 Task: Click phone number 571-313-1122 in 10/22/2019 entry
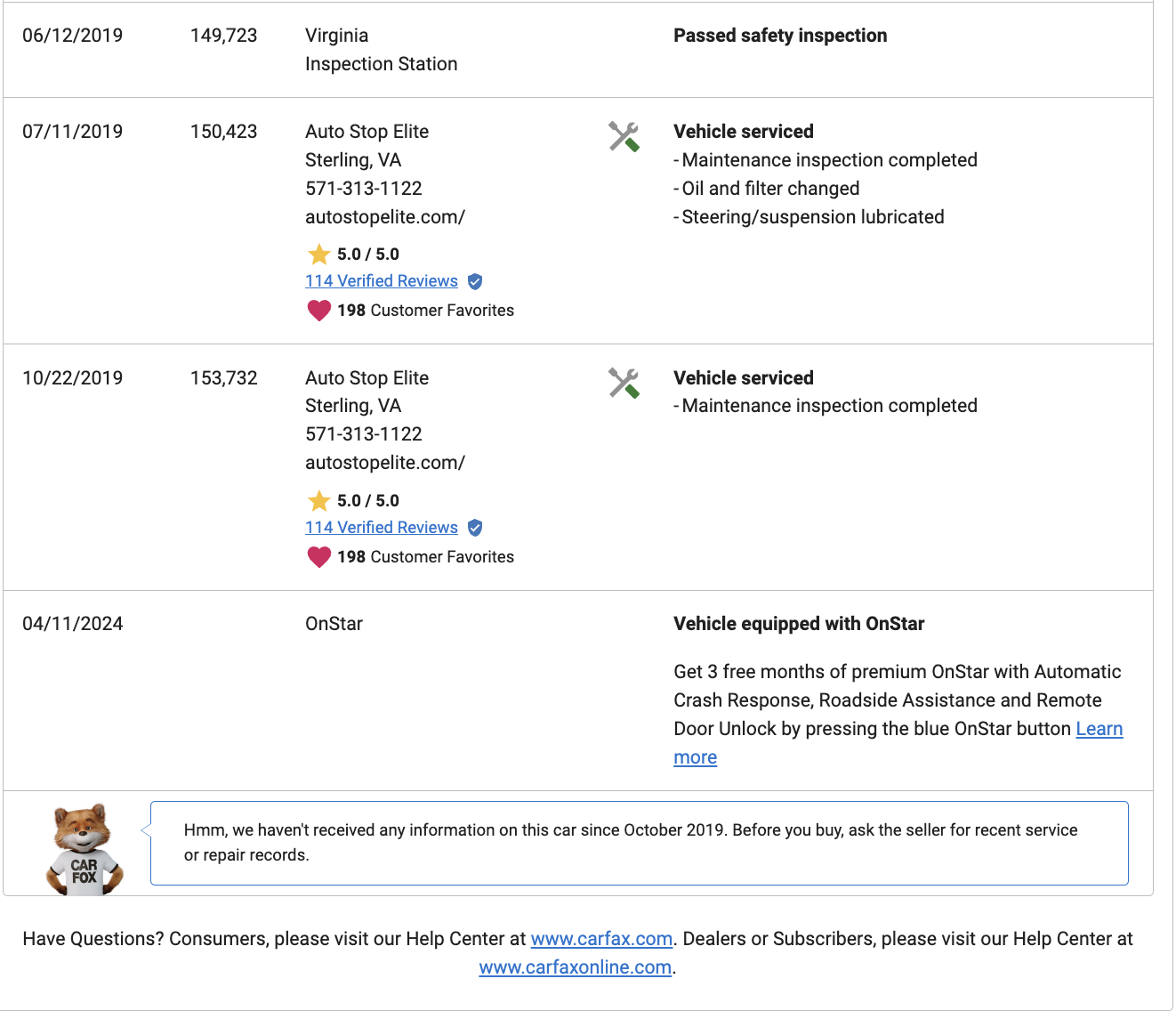[x=364, y=434]
